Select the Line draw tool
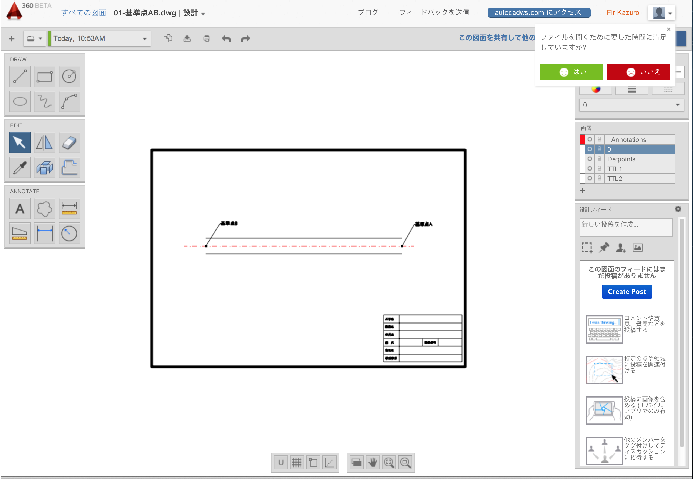 click(19, 76)
